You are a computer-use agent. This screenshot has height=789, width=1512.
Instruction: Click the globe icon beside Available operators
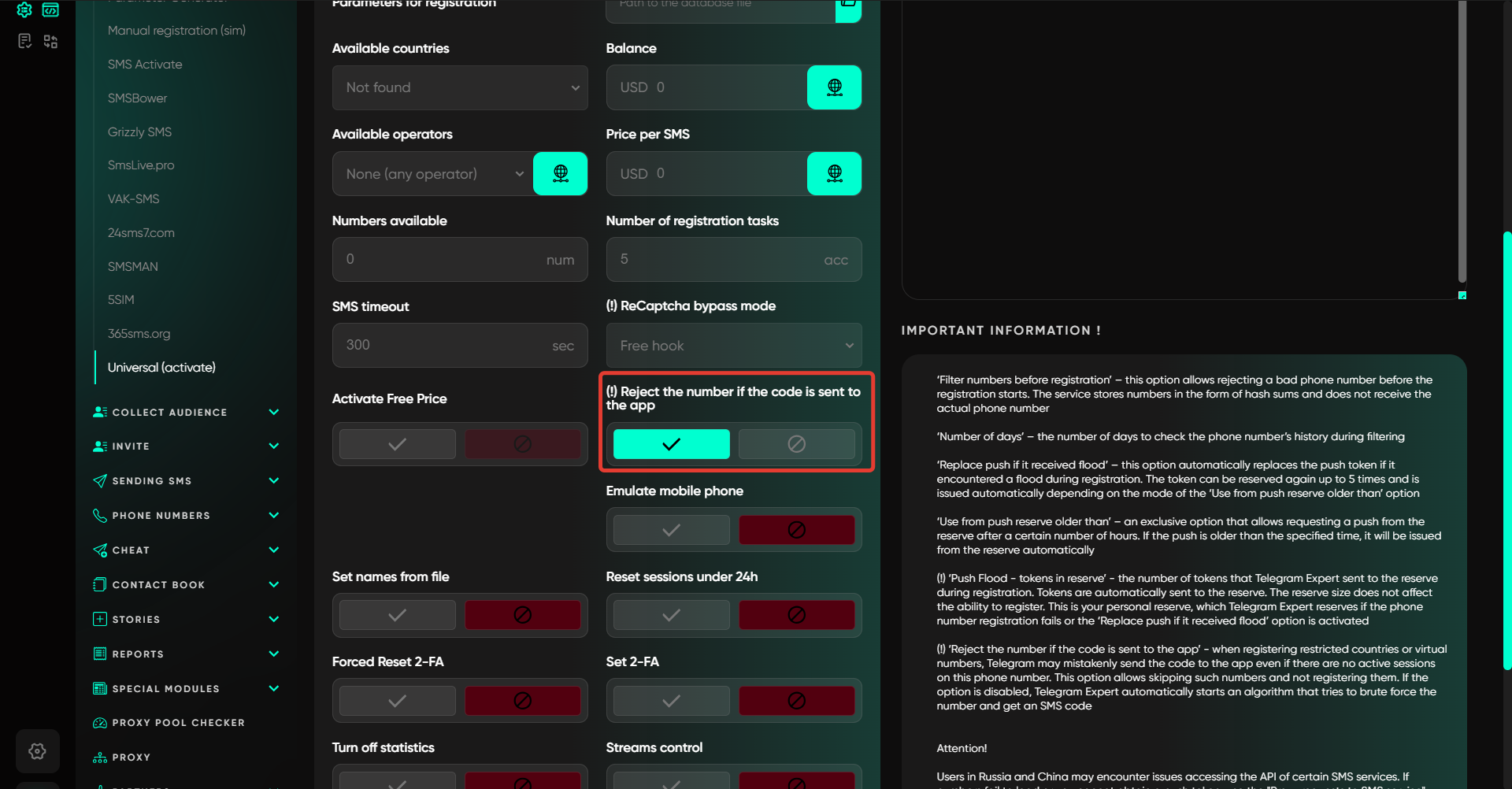tap(560, 174)
